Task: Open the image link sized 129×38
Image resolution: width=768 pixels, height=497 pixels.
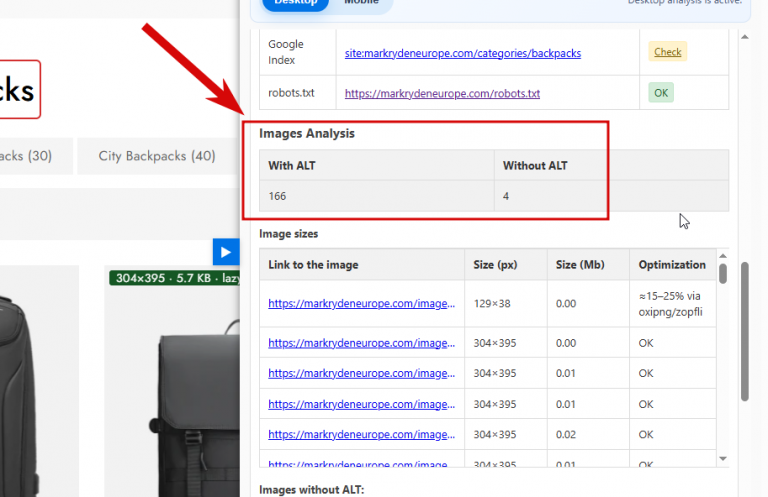Action: (361, 304)
